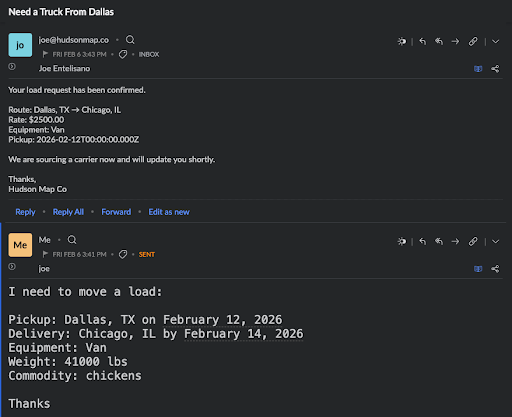Click the forward arrow icon on Joe's message

pyautogui.click(x=455, y=41)
